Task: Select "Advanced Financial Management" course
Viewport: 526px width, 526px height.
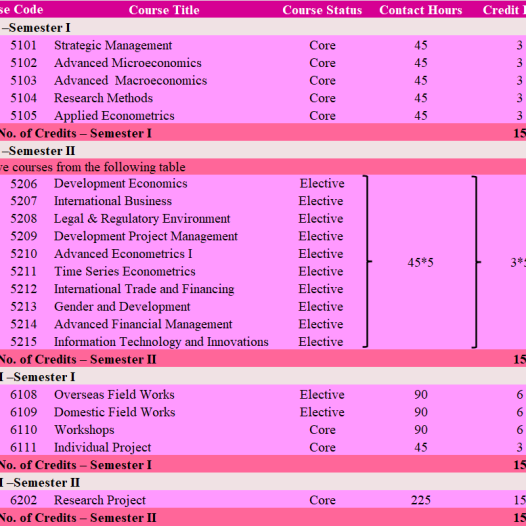Action: click(x=143, y=324)
